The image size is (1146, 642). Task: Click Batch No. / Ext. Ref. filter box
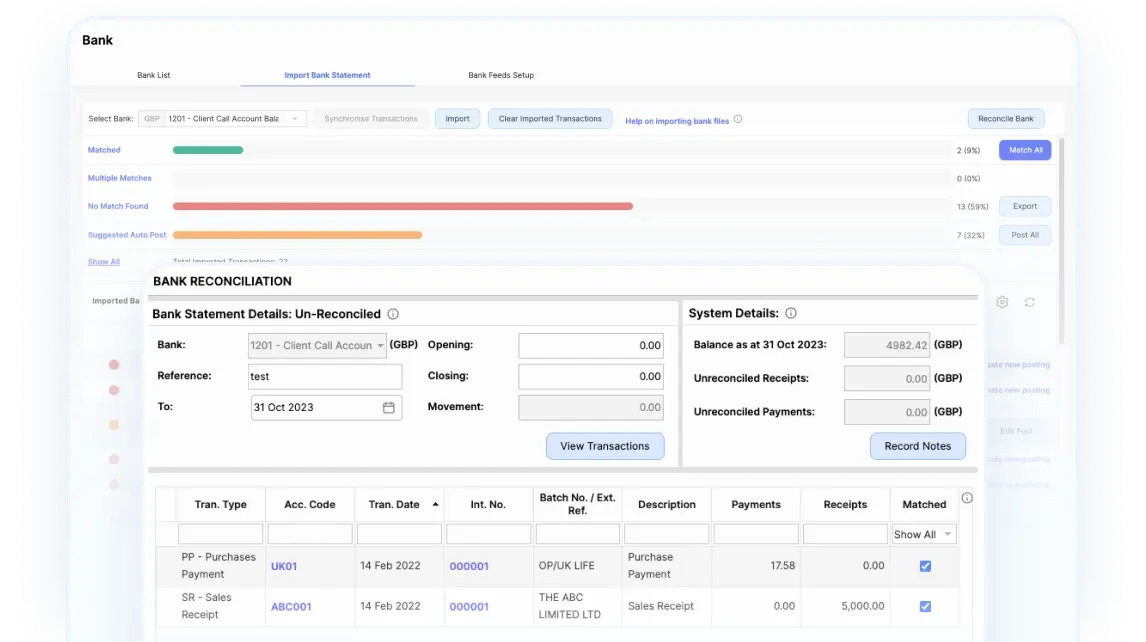577,534
